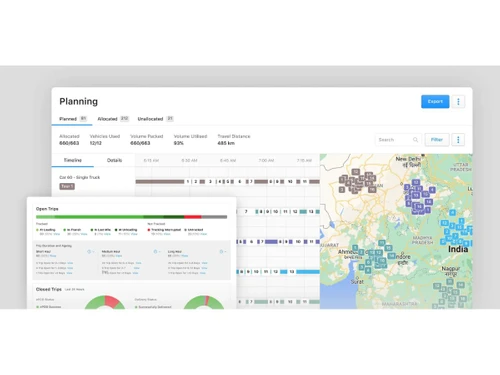Viewport: 500px width, 375px height.
Task: Click the 485 km travel distance value
Action: pos(226,143)
